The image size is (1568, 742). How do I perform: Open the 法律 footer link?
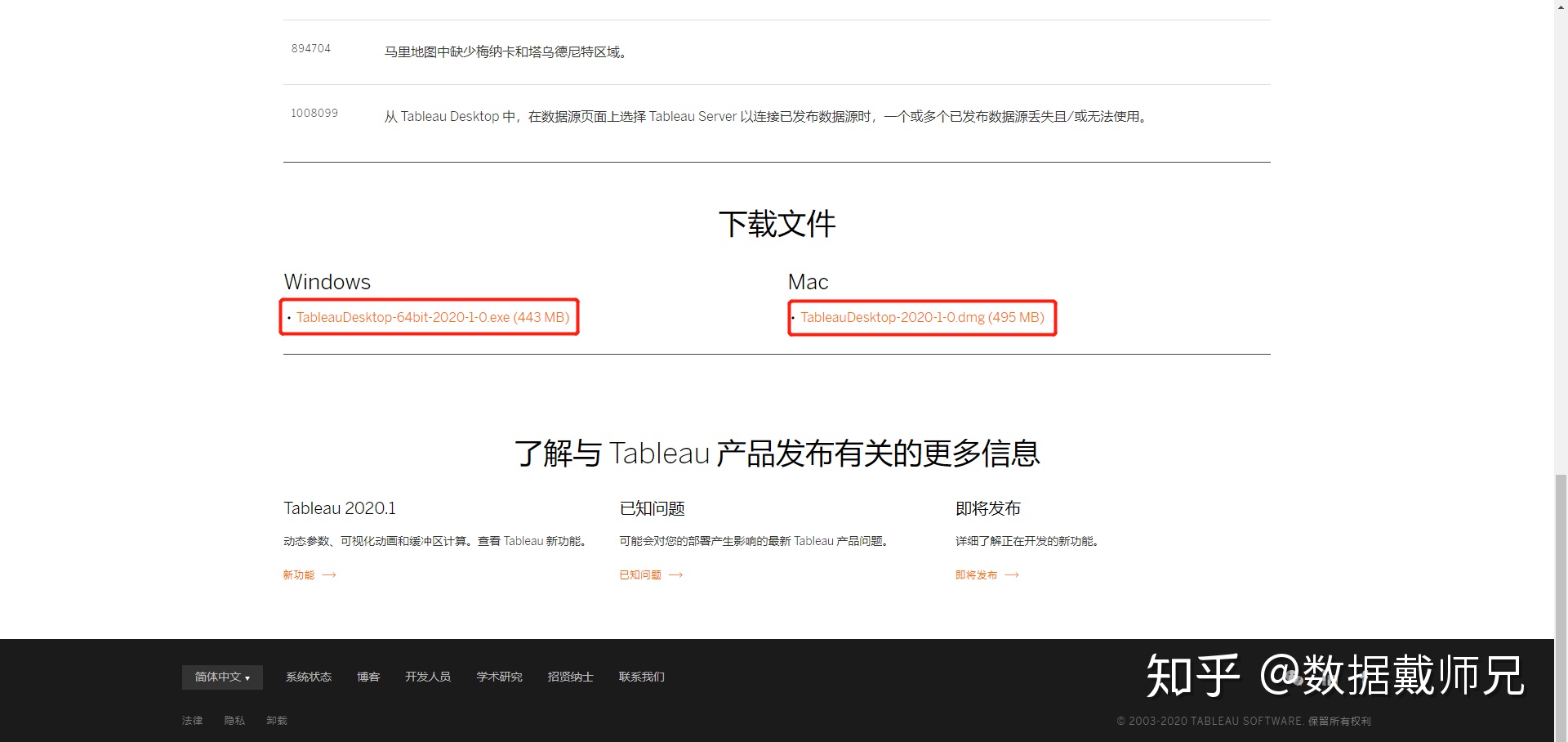pos(192,721)
